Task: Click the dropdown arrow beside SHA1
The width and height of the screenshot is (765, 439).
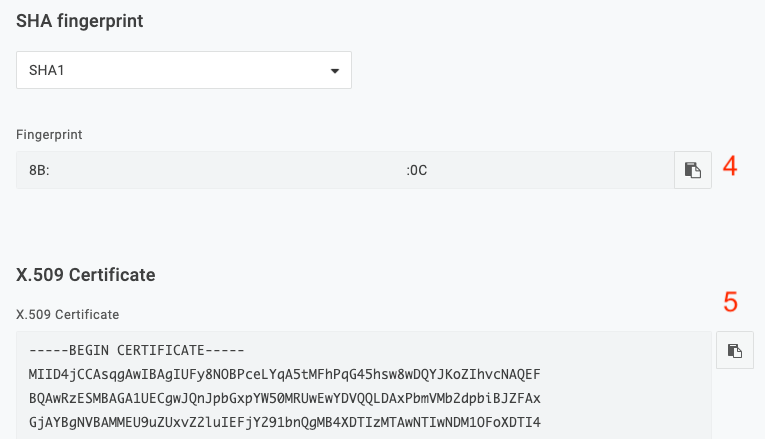Action: (335, 71)
